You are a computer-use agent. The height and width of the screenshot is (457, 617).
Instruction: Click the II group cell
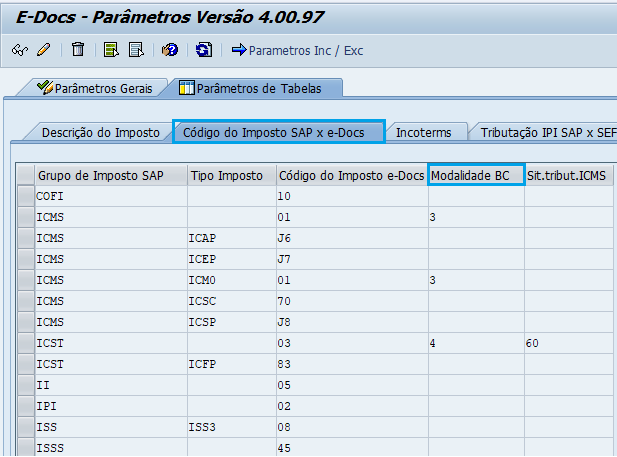[x=111, y=385]
